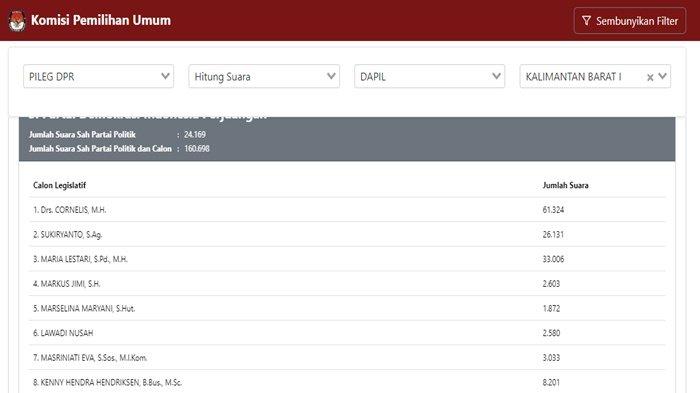
Task: Click vote count 1.872
Action: (551, 308)
